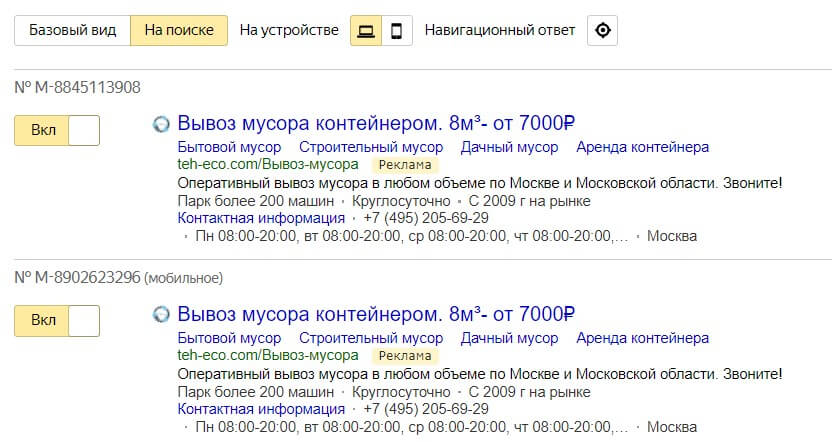Select mobile phone device preview icon
Image resolution: width=832 pixels, height=442 pixels.
[396, 31]
